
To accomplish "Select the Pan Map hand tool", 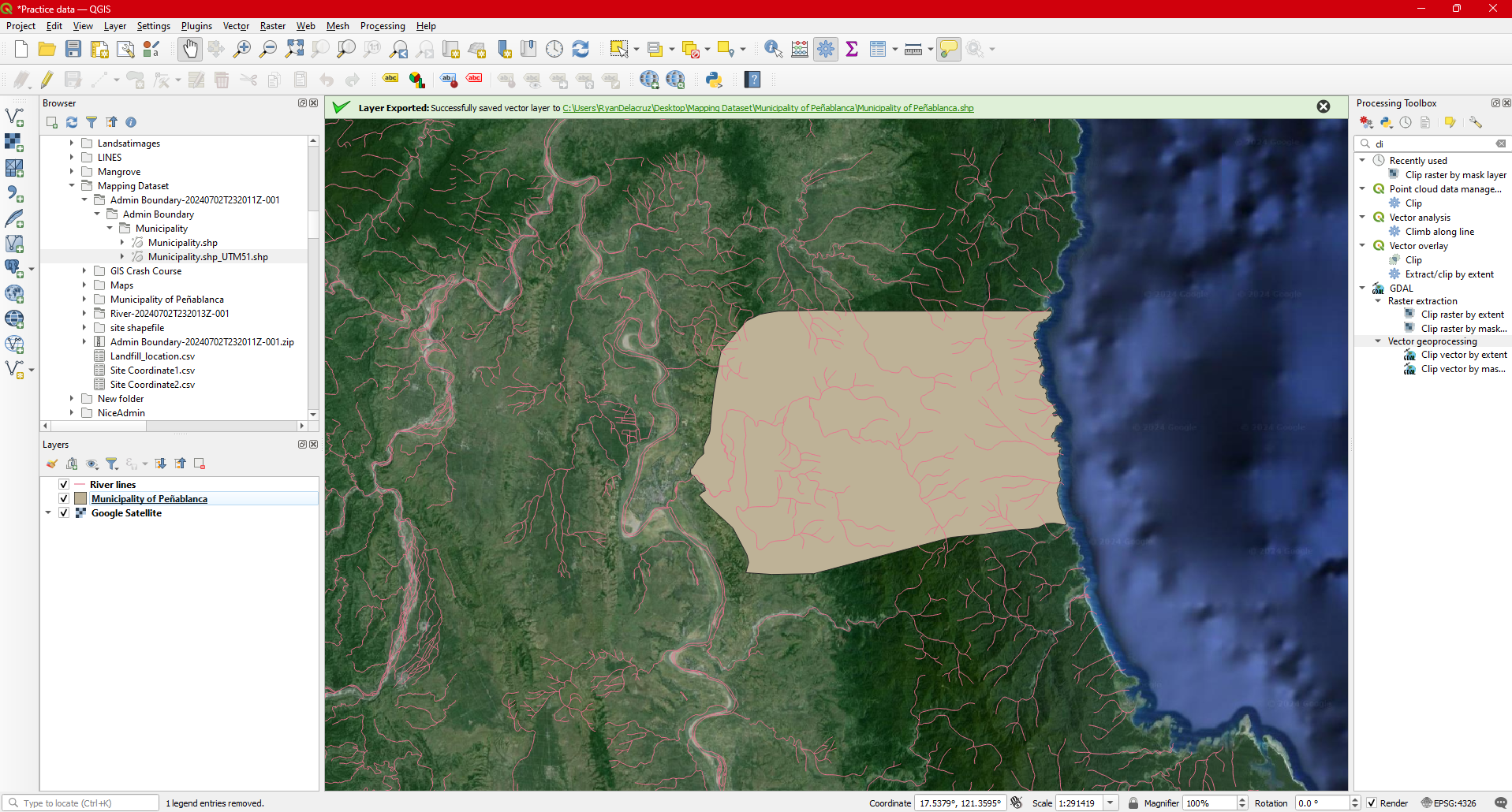I will [190, 49].
